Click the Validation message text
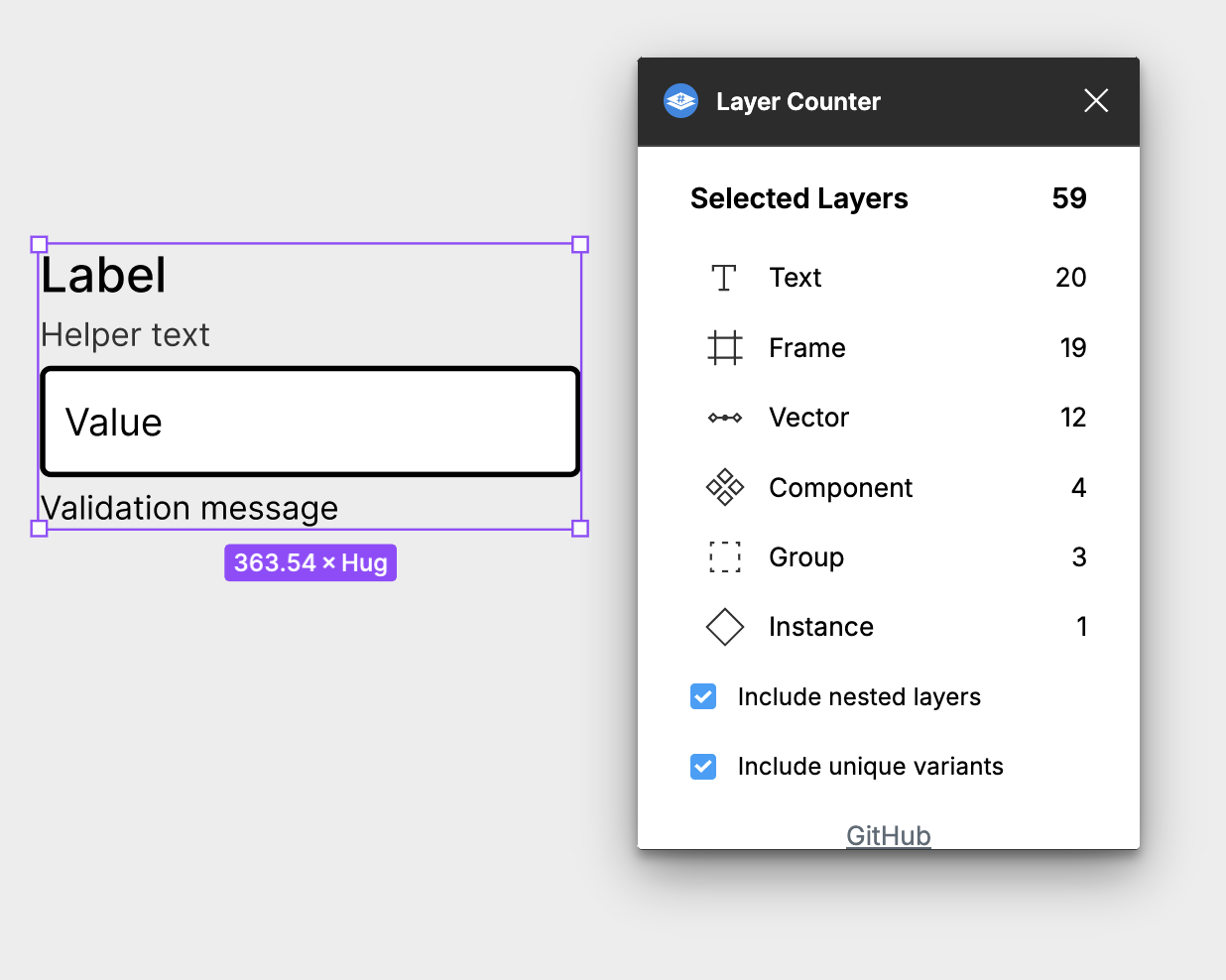This screenshot has width=1226, height=980. 188,508
